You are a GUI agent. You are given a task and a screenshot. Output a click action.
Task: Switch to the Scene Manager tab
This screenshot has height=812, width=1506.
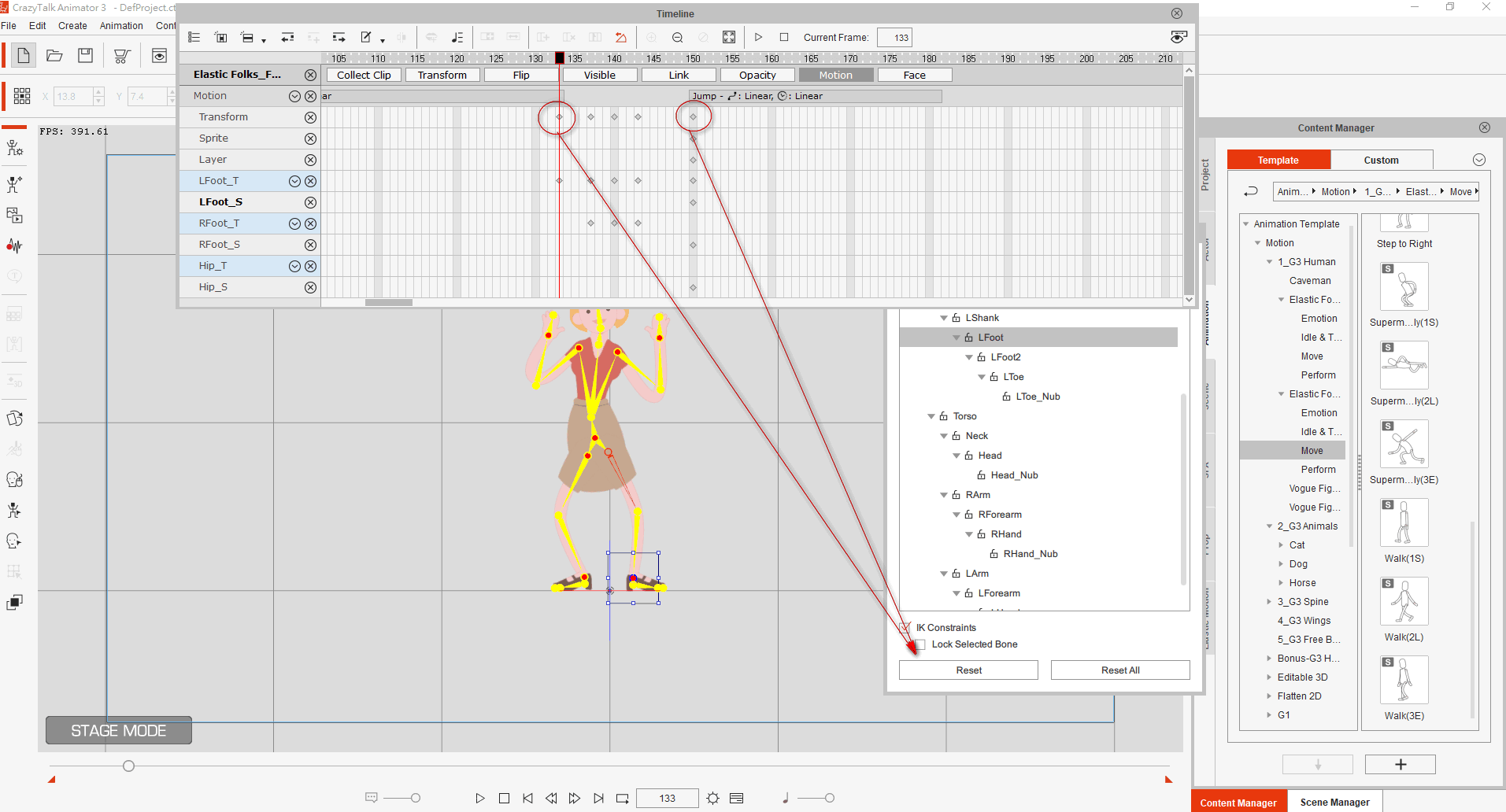point(1334,802)
